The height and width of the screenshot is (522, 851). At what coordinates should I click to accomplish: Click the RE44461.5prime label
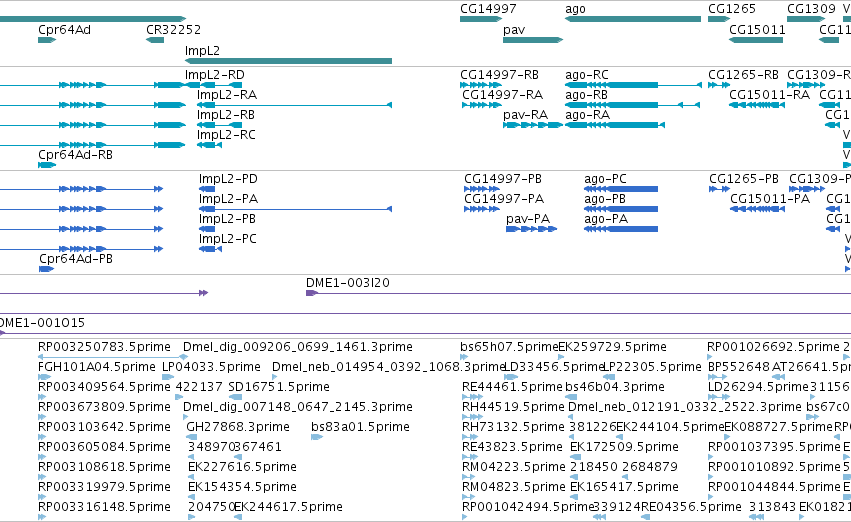click(512, 387)
